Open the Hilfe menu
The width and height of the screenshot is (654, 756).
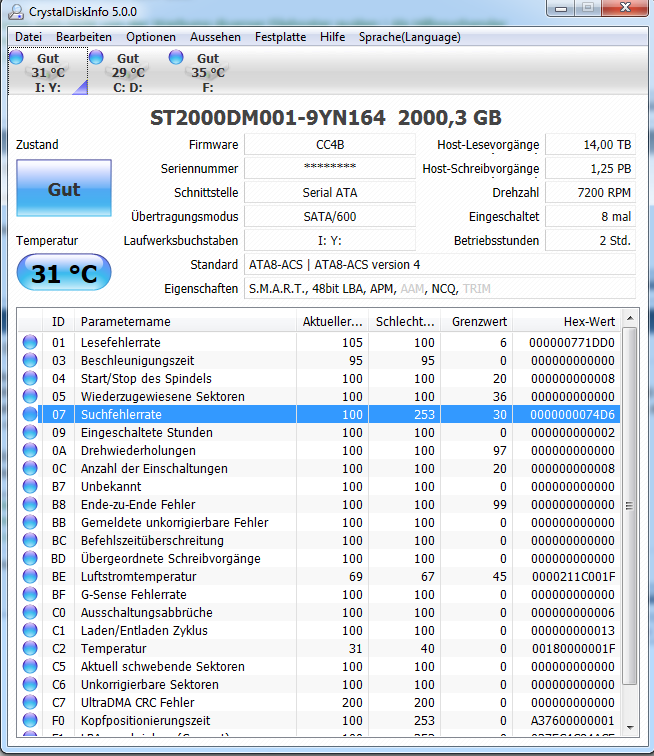tap(333, 37)
